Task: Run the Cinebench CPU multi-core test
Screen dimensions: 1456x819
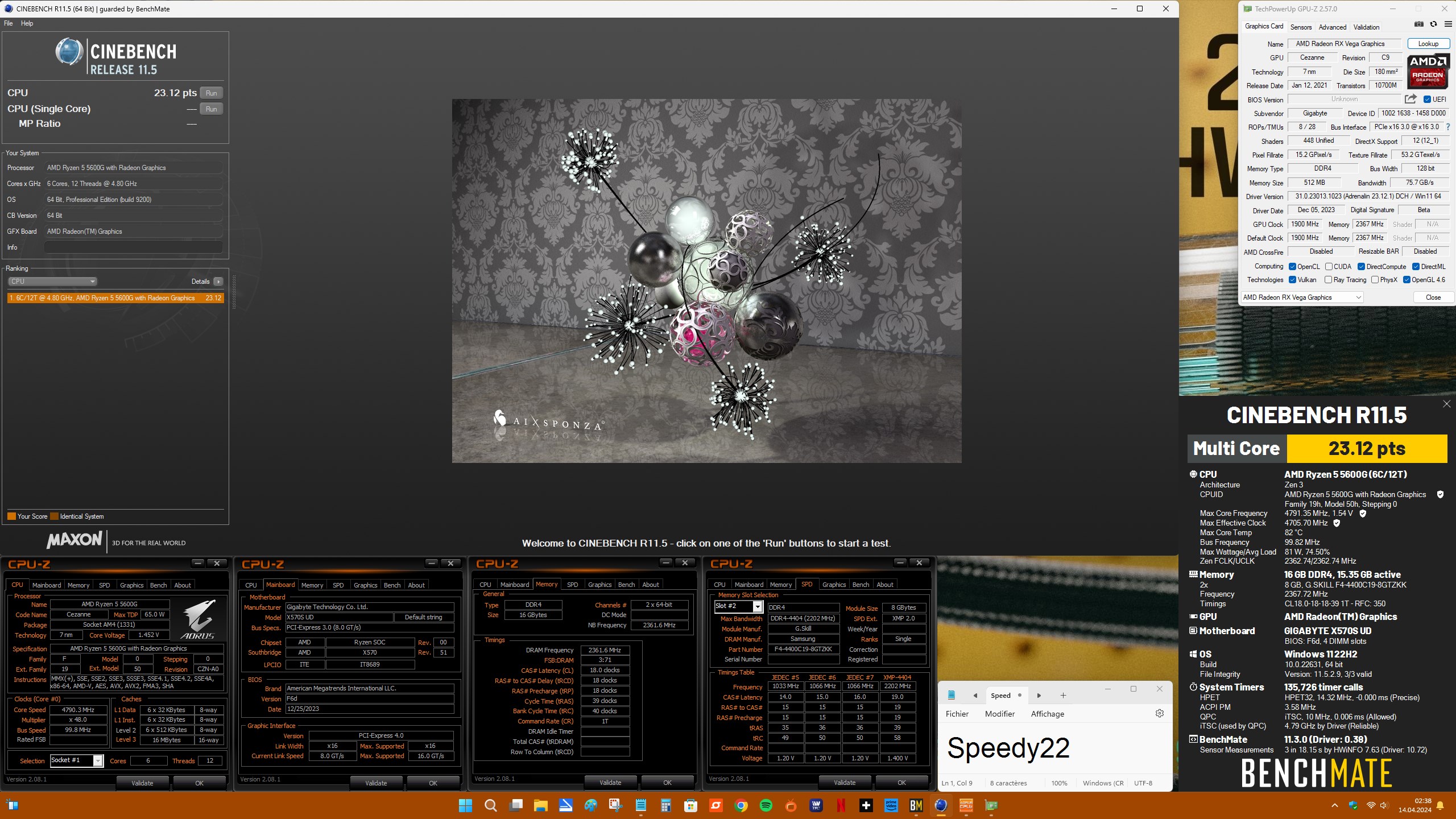Action: click(x=212, y=93)
